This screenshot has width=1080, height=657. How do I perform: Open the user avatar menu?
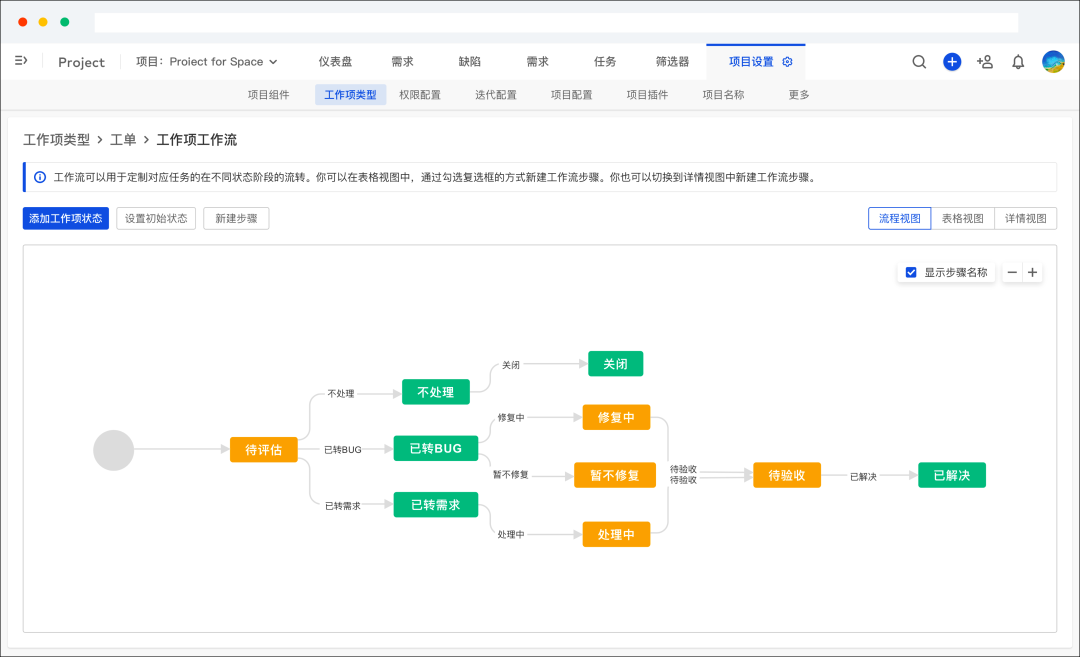[x=1053, y=62]
